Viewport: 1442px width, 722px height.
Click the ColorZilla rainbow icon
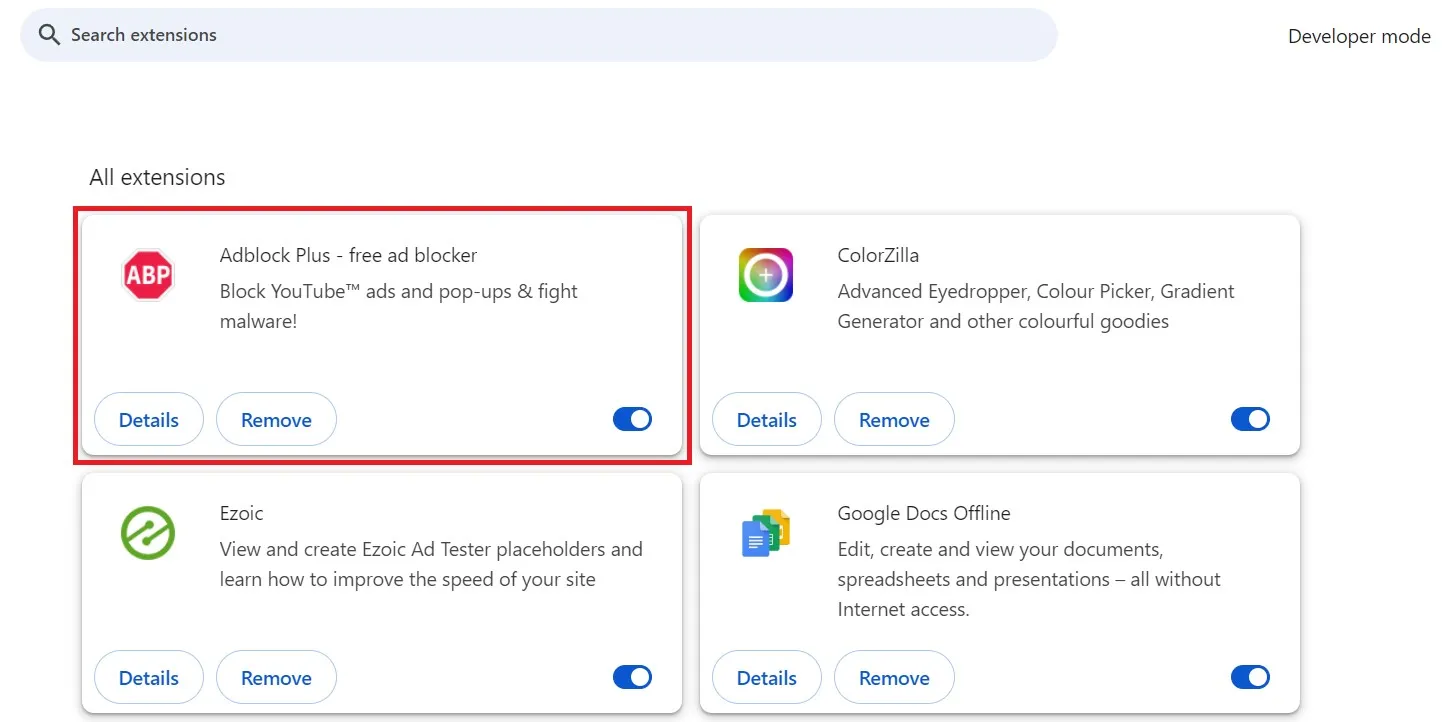[x=766, y=275]
